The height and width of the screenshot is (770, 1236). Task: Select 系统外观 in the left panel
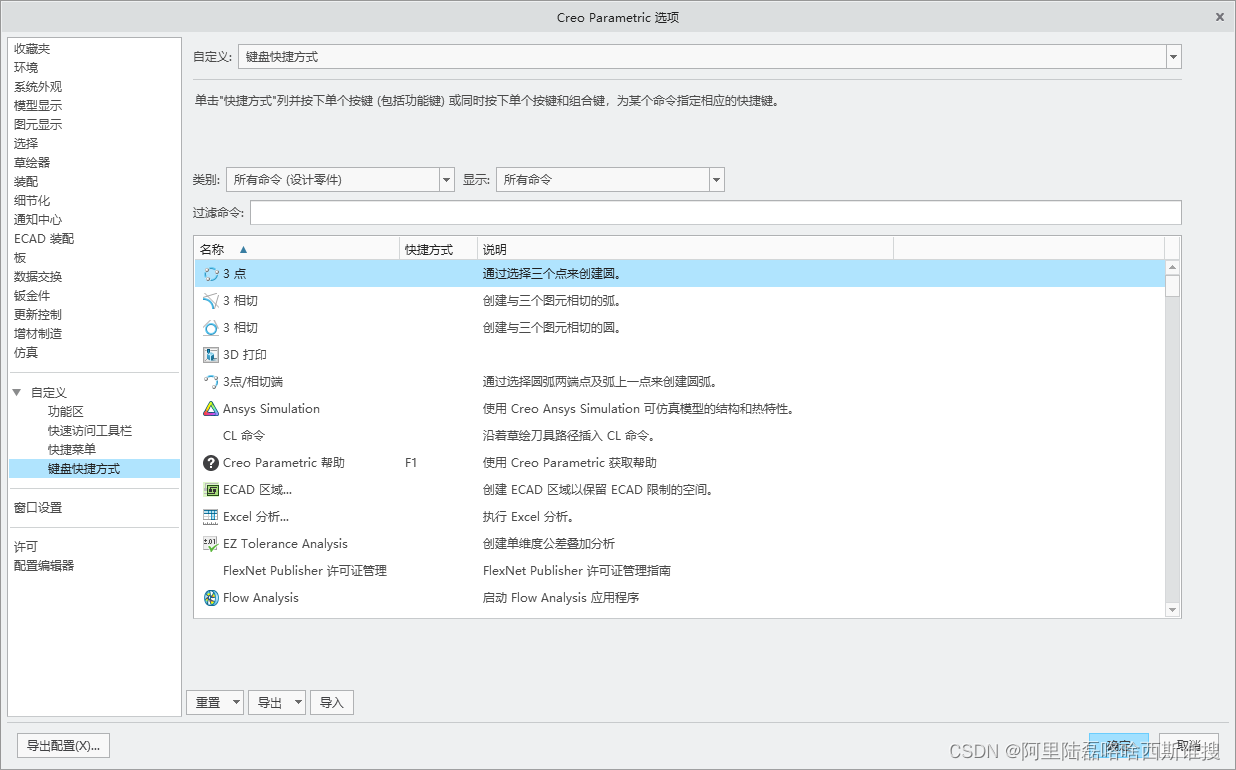tap(38, 86)
